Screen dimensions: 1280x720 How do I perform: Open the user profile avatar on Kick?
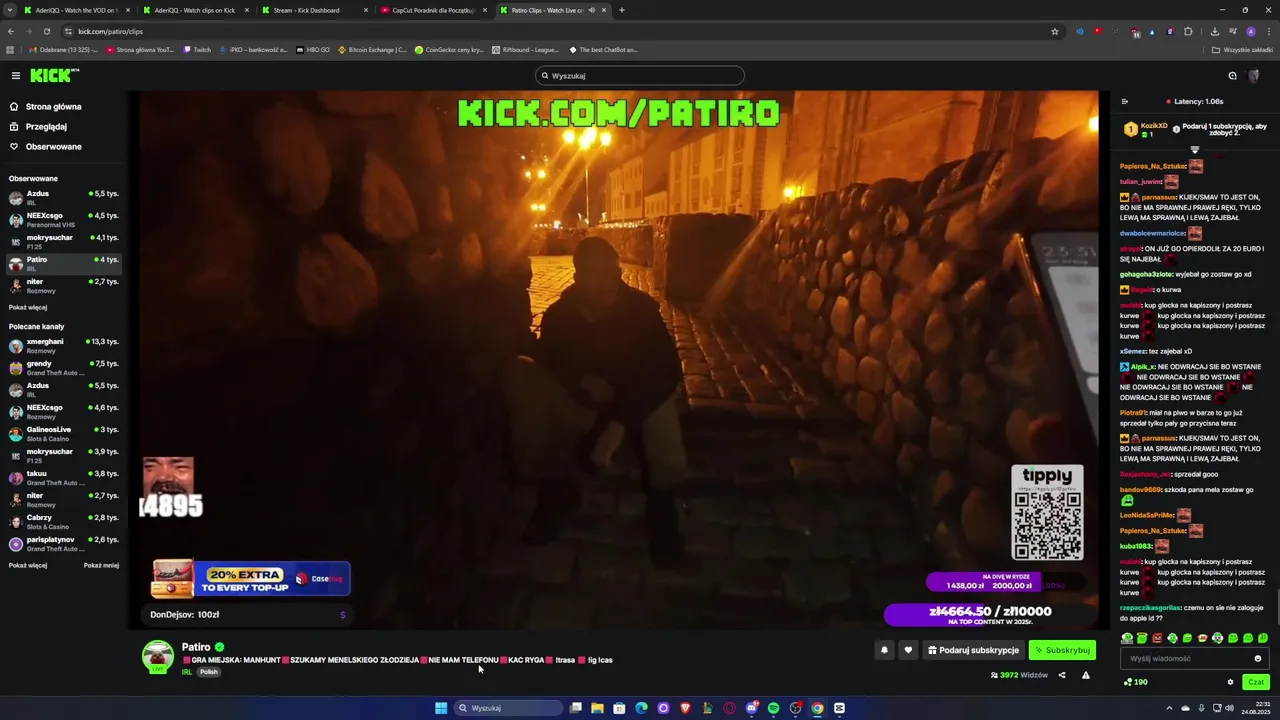tap(1254, 76)
